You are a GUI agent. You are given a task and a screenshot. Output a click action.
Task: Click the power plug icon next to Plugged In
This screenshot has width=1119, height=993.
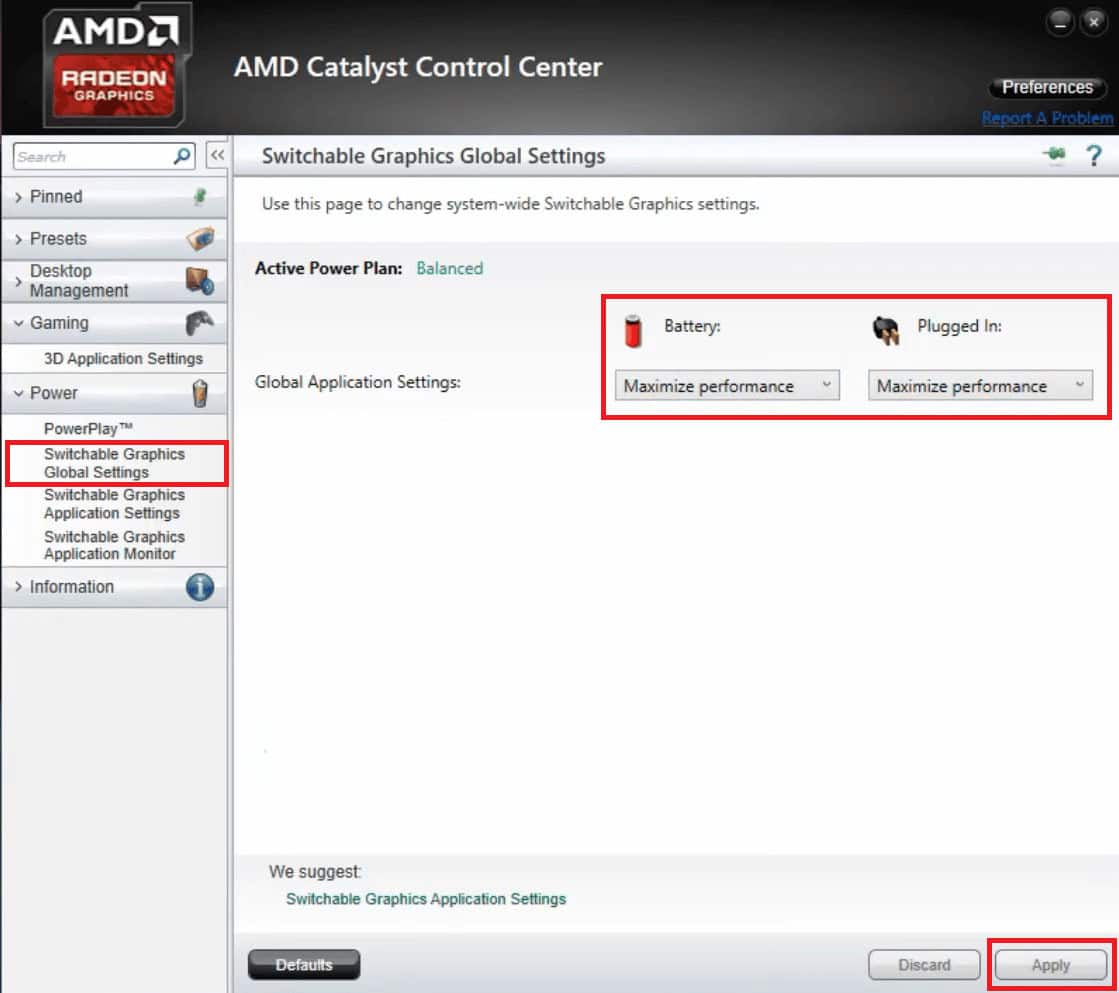[x=886, y=331]
